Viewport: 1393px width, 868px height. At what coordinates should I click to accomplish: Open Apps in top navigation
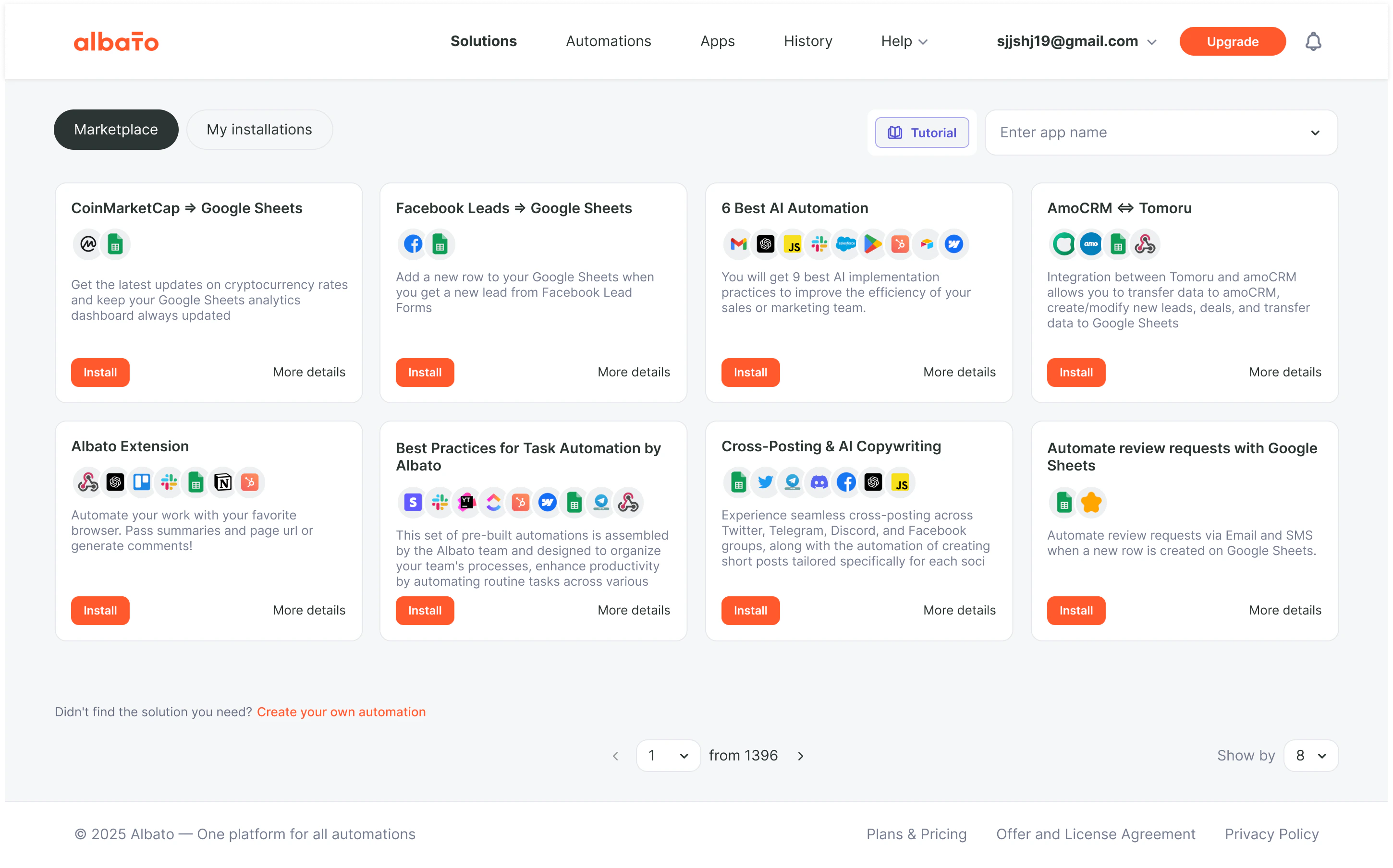718,41
